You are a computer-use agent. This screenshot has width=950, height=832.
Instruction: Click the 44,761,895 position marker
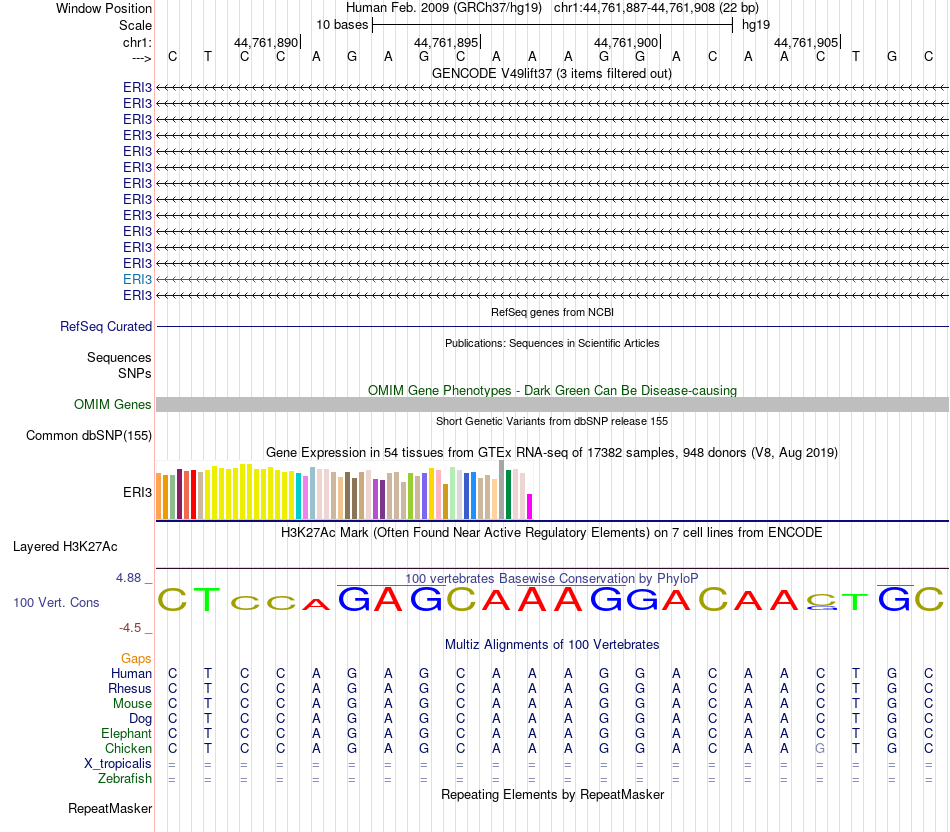point(446,42)
